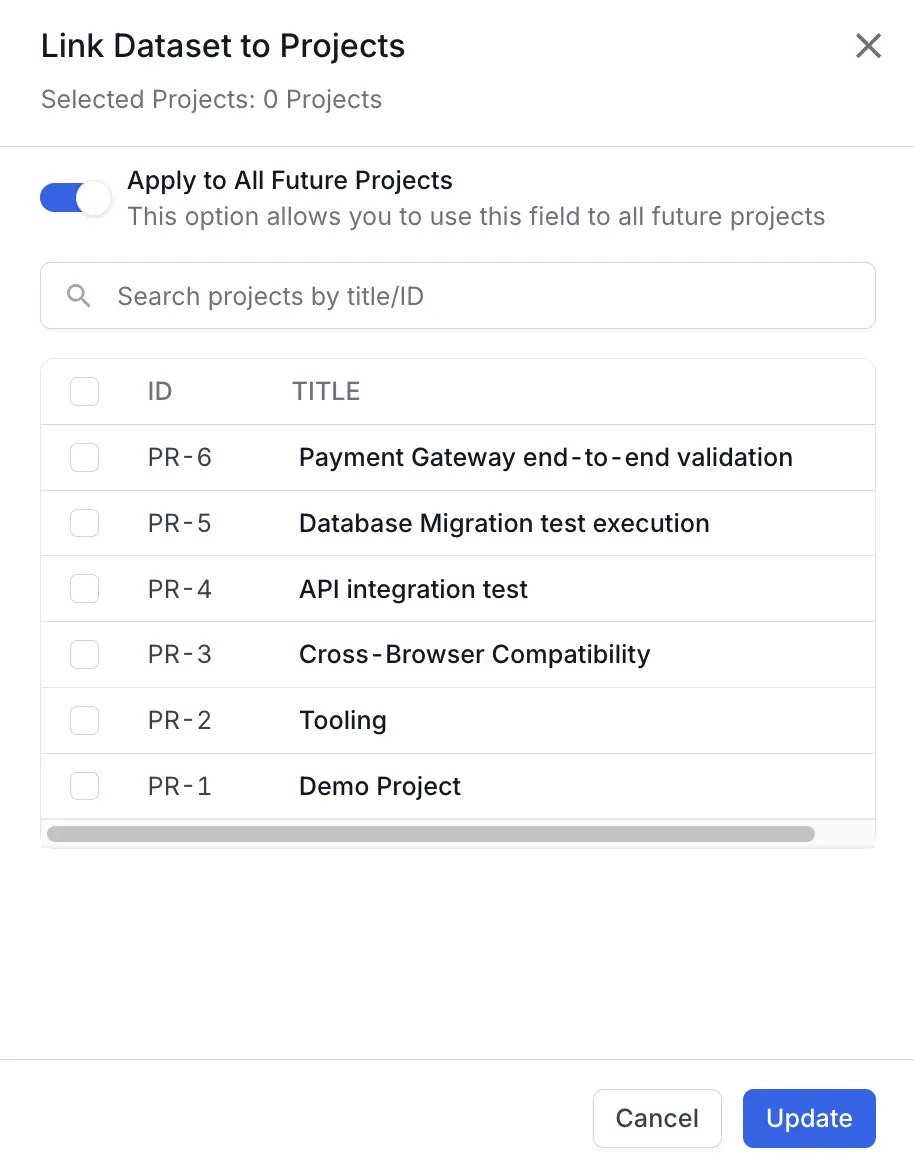The height and width of the screenshot is (1172, 914).
Task: Check the PR-1 Demo Project checkbox
Action: [x=85, y=786]
